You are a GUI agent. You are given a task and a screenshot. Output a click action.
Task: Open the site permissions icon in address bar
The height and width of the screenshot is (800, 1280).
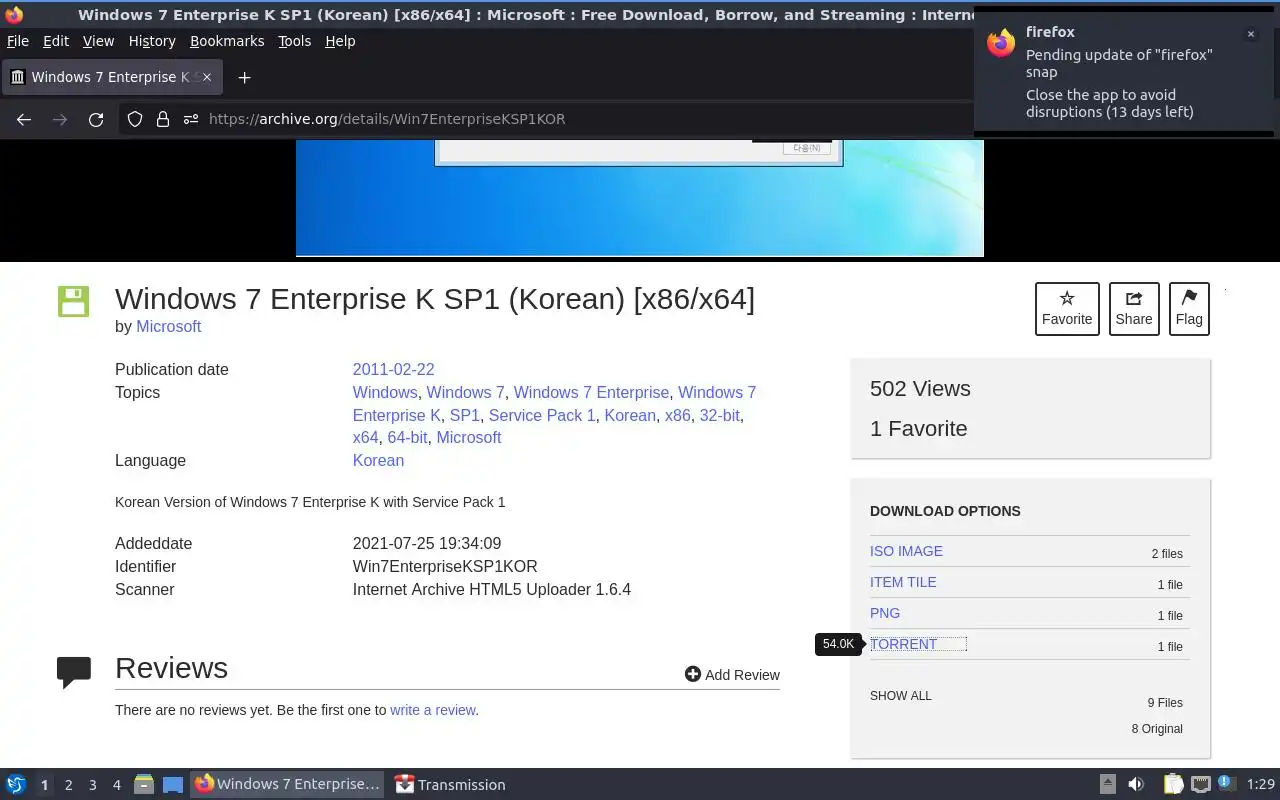pos(190,119)
